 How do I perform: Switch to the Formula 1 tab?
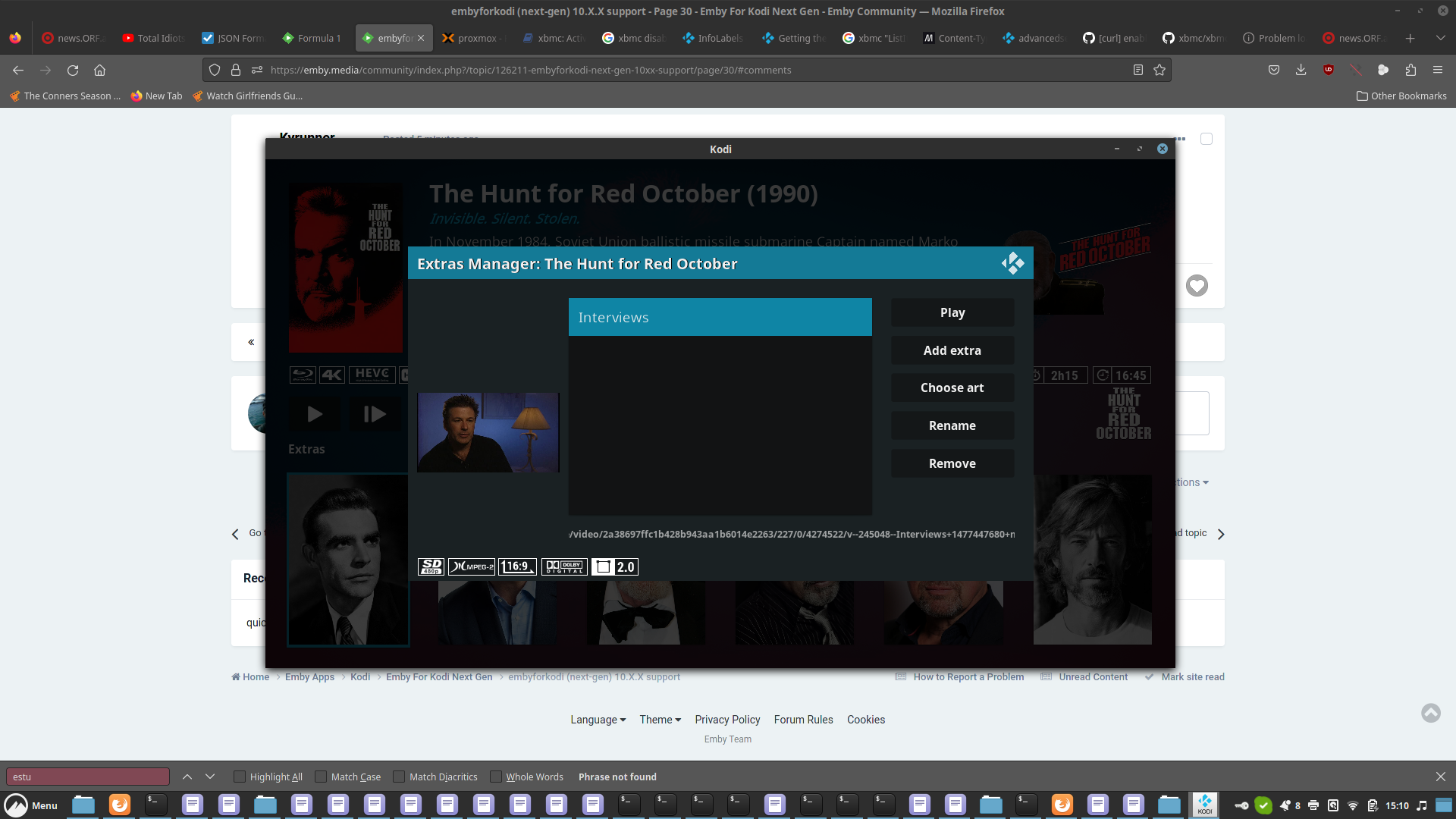311,38
